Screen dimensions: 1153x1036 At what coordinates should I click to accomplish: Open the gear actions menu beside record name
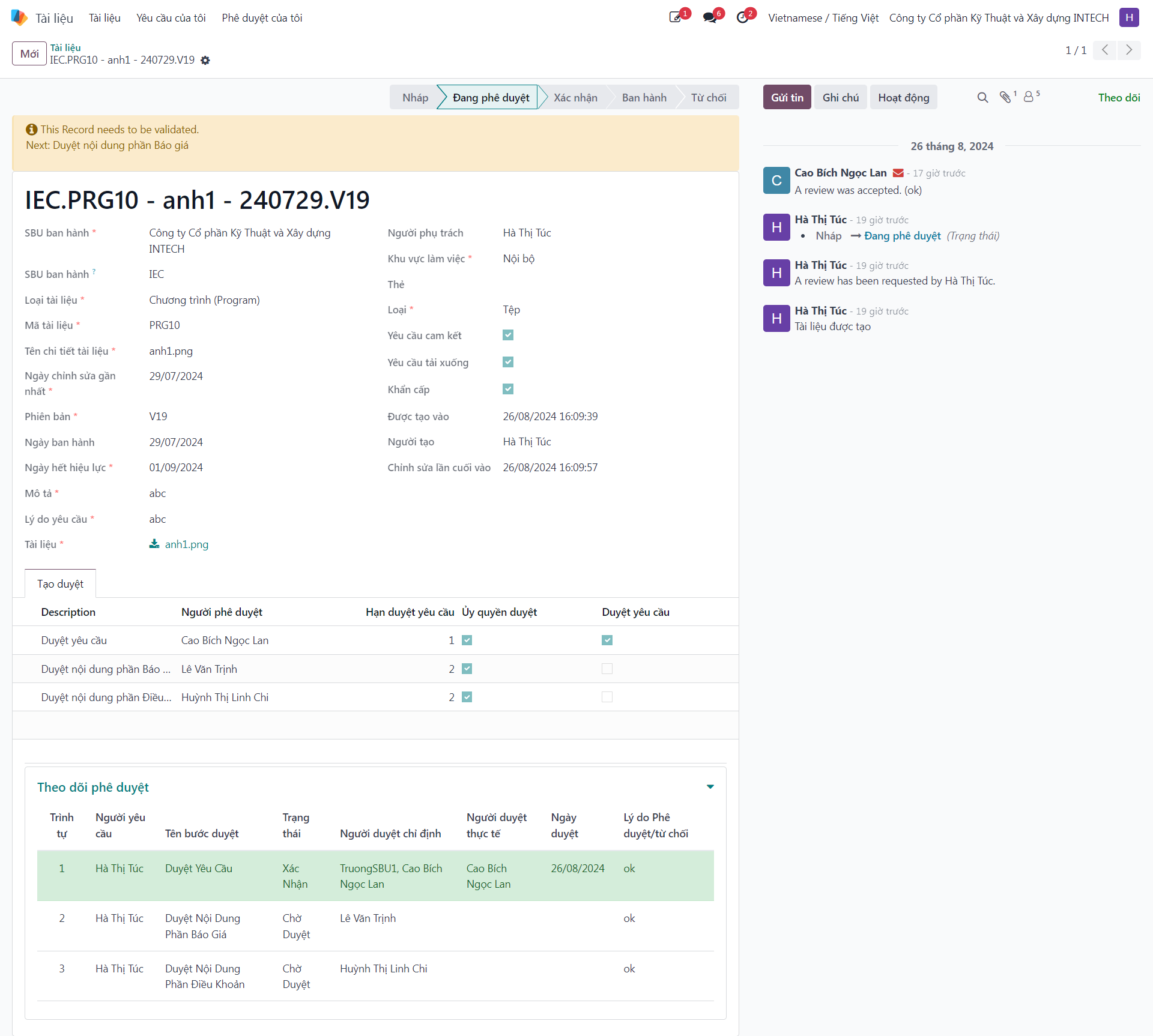coord(205,60)
